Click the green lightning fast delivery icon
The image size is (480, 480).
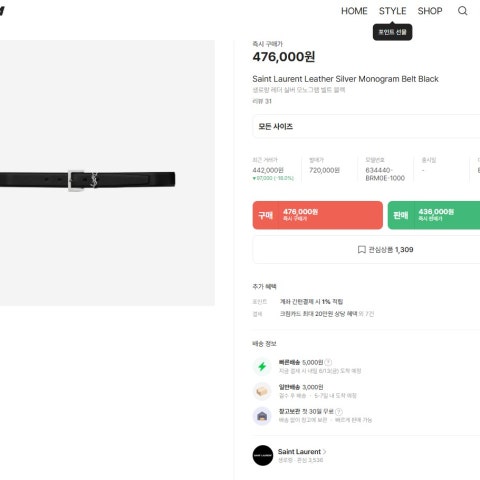click(262, 367)
